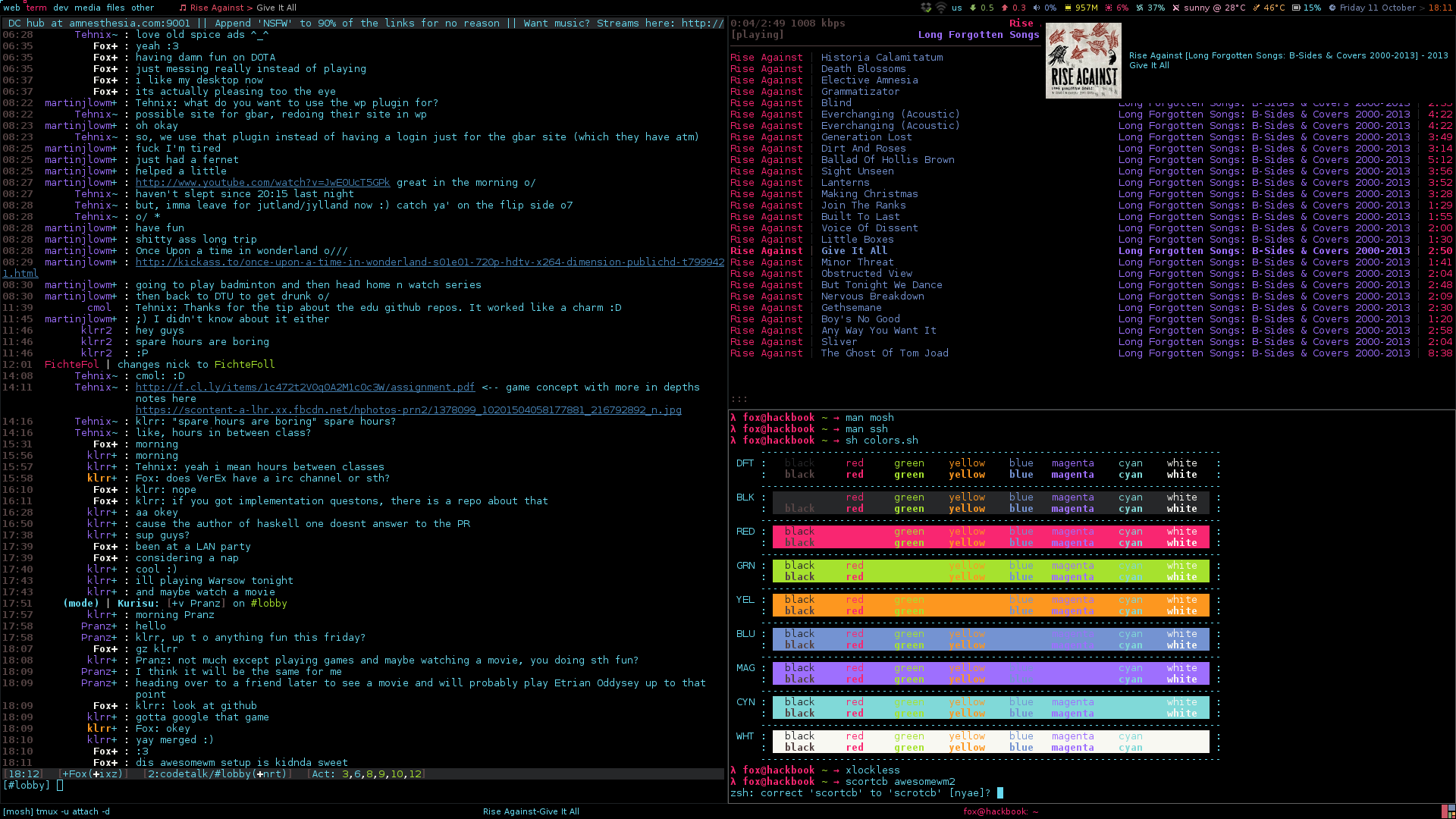Image resolution: width=1456 pixels, height=819 pixels.
Task: Select the song 'Voice Of Dissent'
Action: [869, 228]
